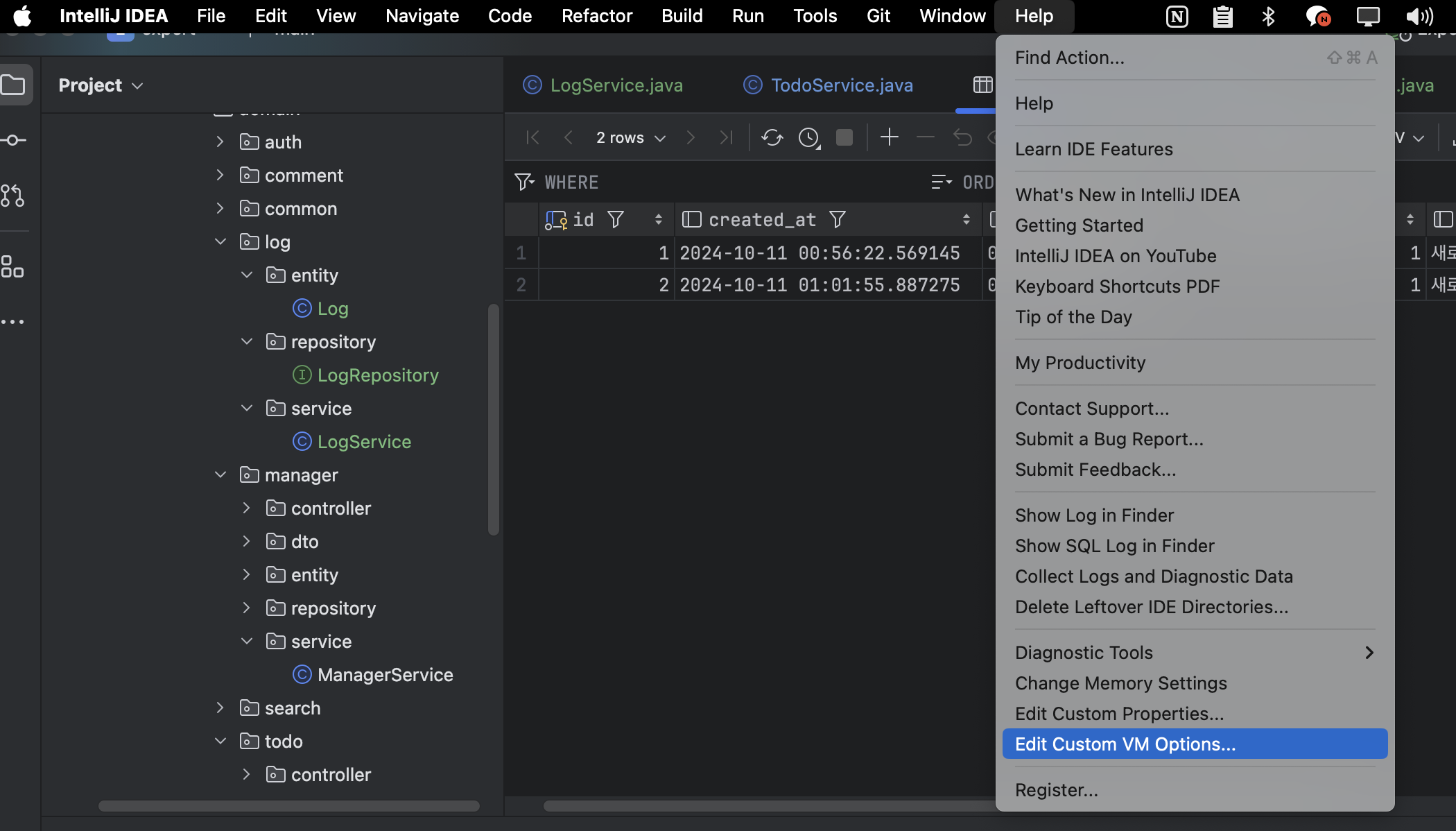Click the add row plus icon

[889, 137]
